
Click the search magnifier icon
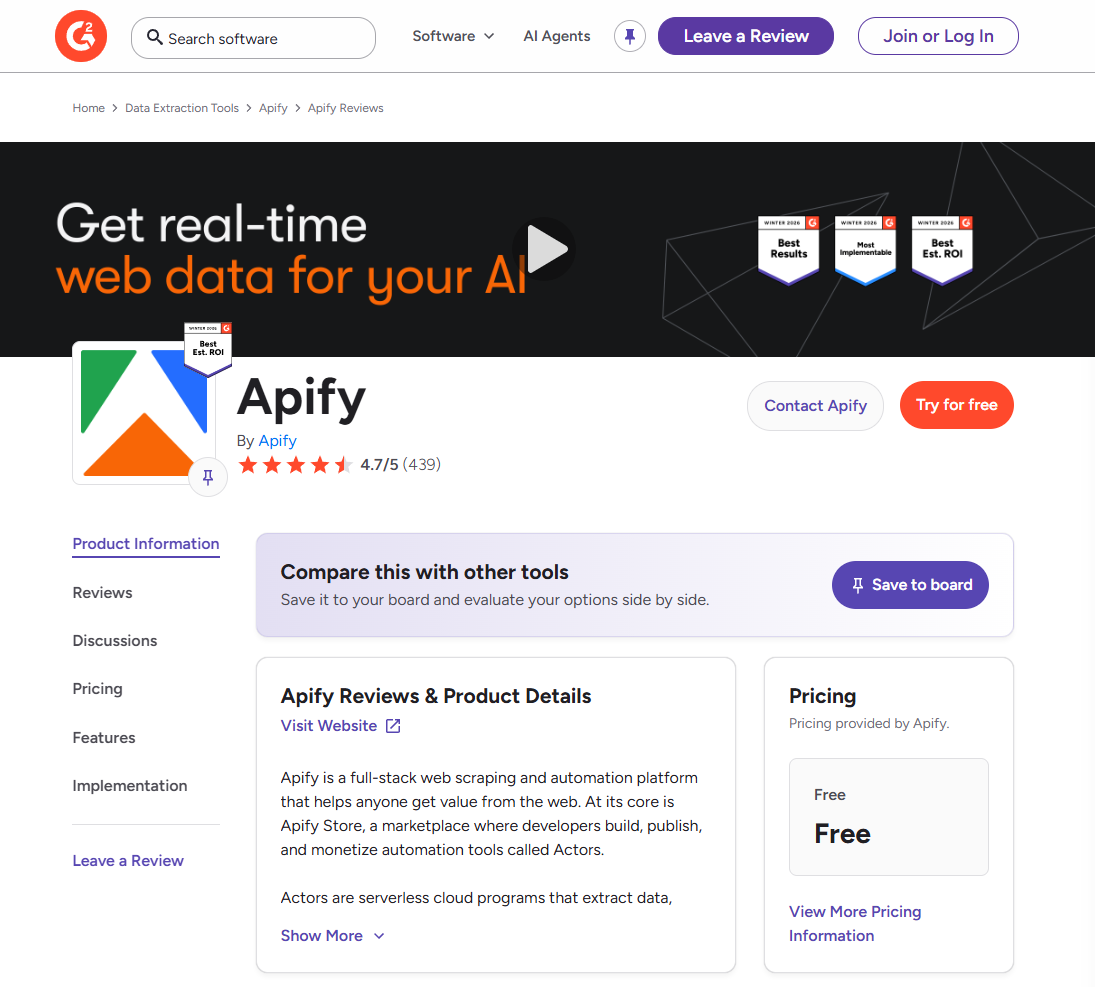[154, 37]
